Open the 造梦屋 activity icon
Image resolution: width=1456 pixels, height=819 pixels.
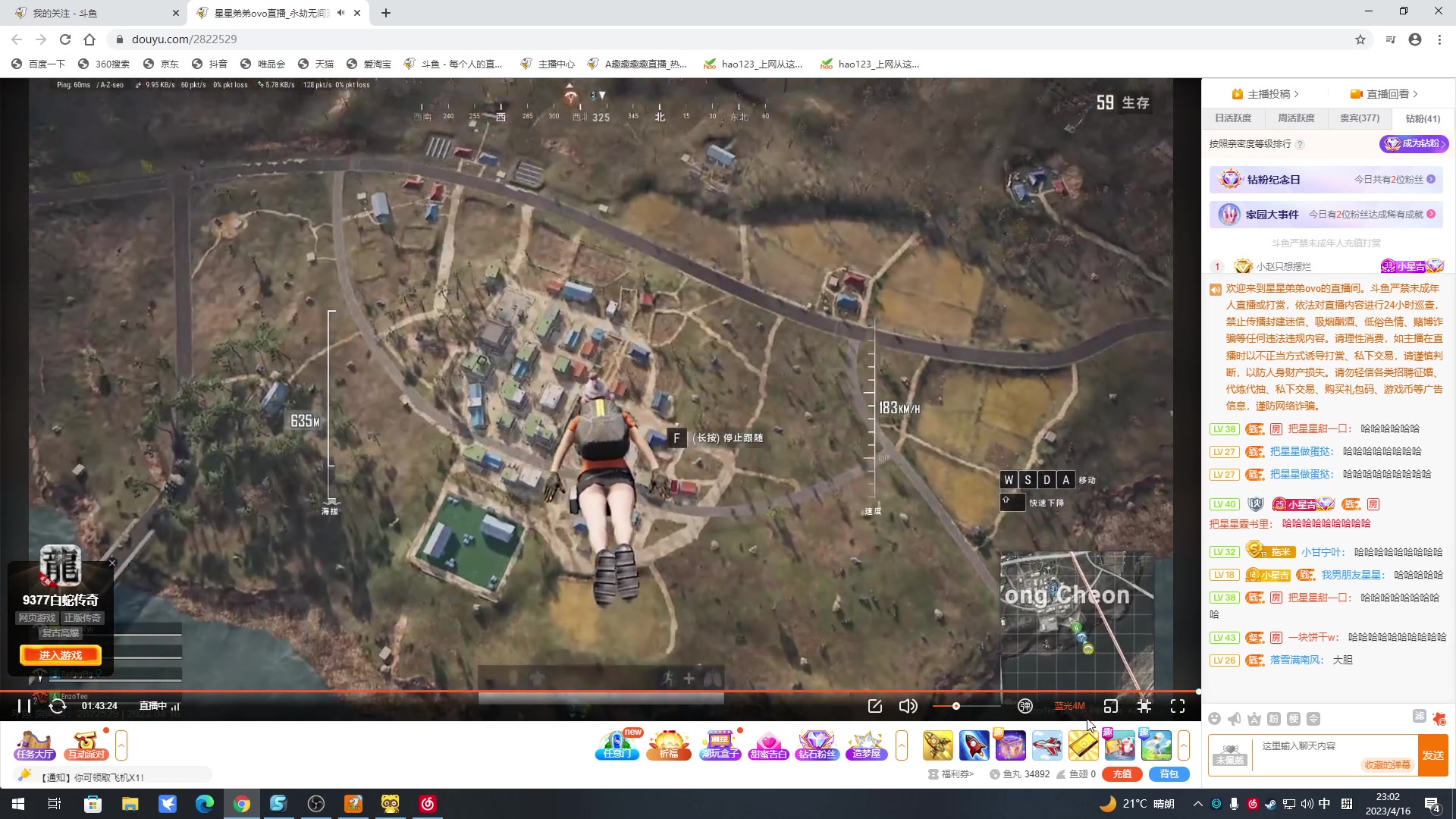(x=866, y=745)
